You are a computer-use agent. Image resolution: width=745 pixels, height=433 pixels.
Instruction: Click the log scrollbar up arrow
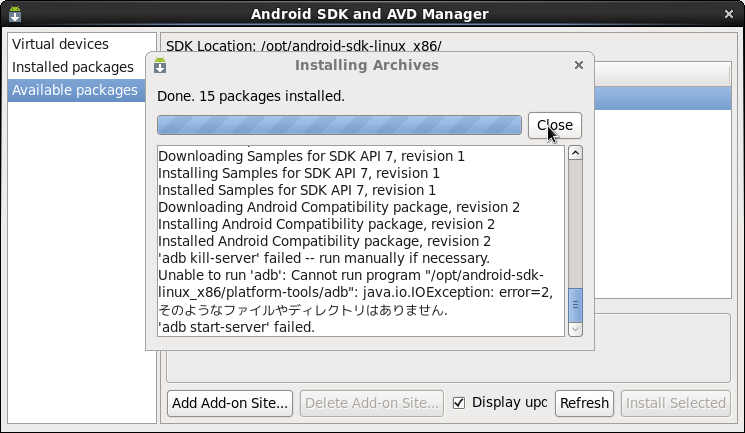coord(575,153)
